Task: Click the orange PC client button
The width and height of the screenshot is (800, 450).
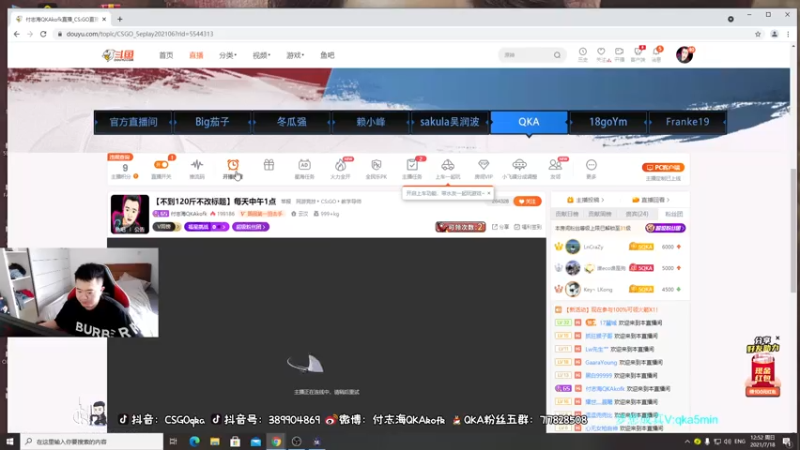Action: (663, 167)
